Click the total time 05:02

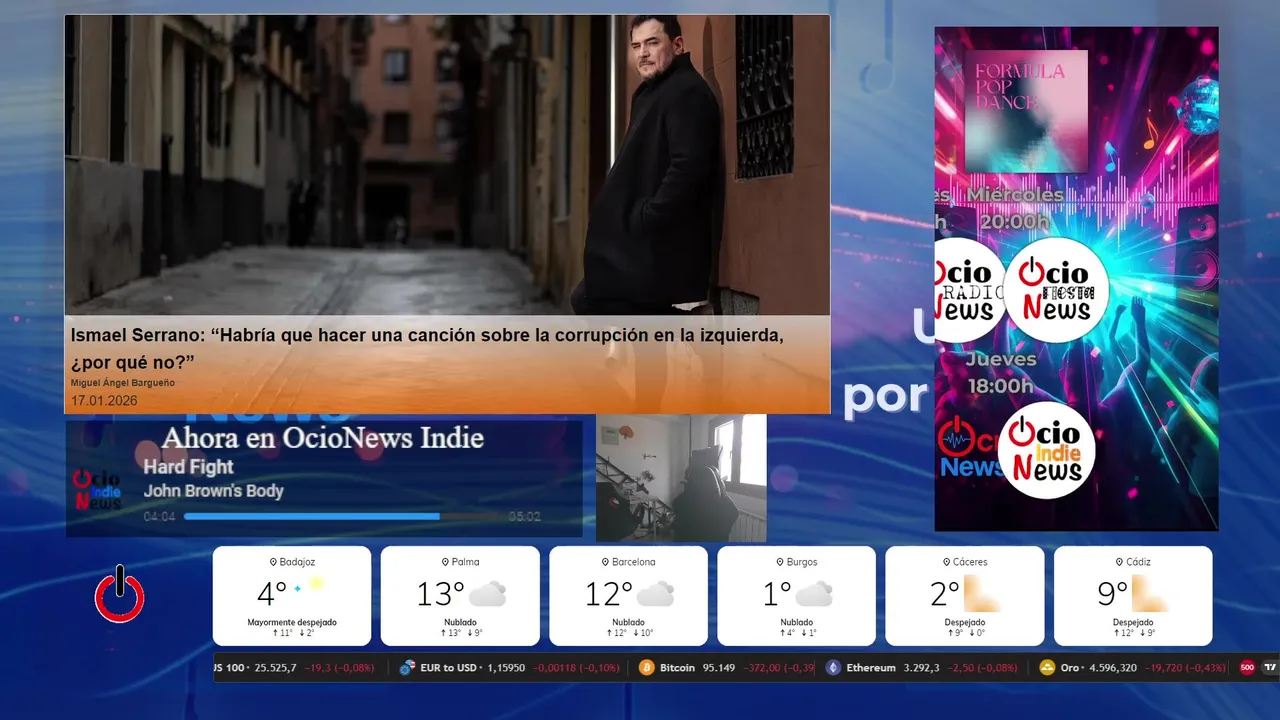point(525,517)
